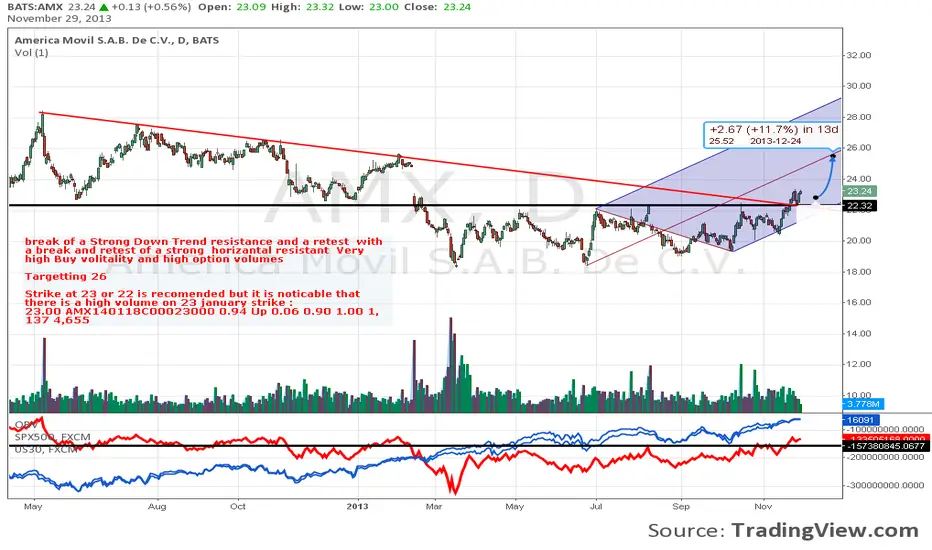Screen dimensions: 932x550
Task: Select the break of a Strong Down Trend annotation
Action: pyautogui.click(x=203, y=250)
